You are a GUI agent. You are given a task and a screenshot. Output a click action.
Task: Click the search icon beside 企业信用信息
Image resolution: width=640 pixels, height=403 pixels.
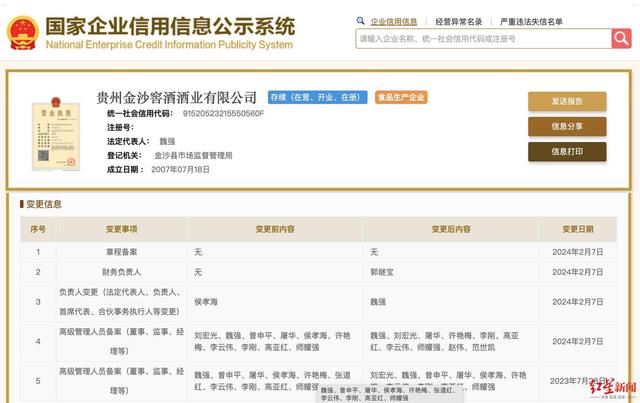pos(361,20)
